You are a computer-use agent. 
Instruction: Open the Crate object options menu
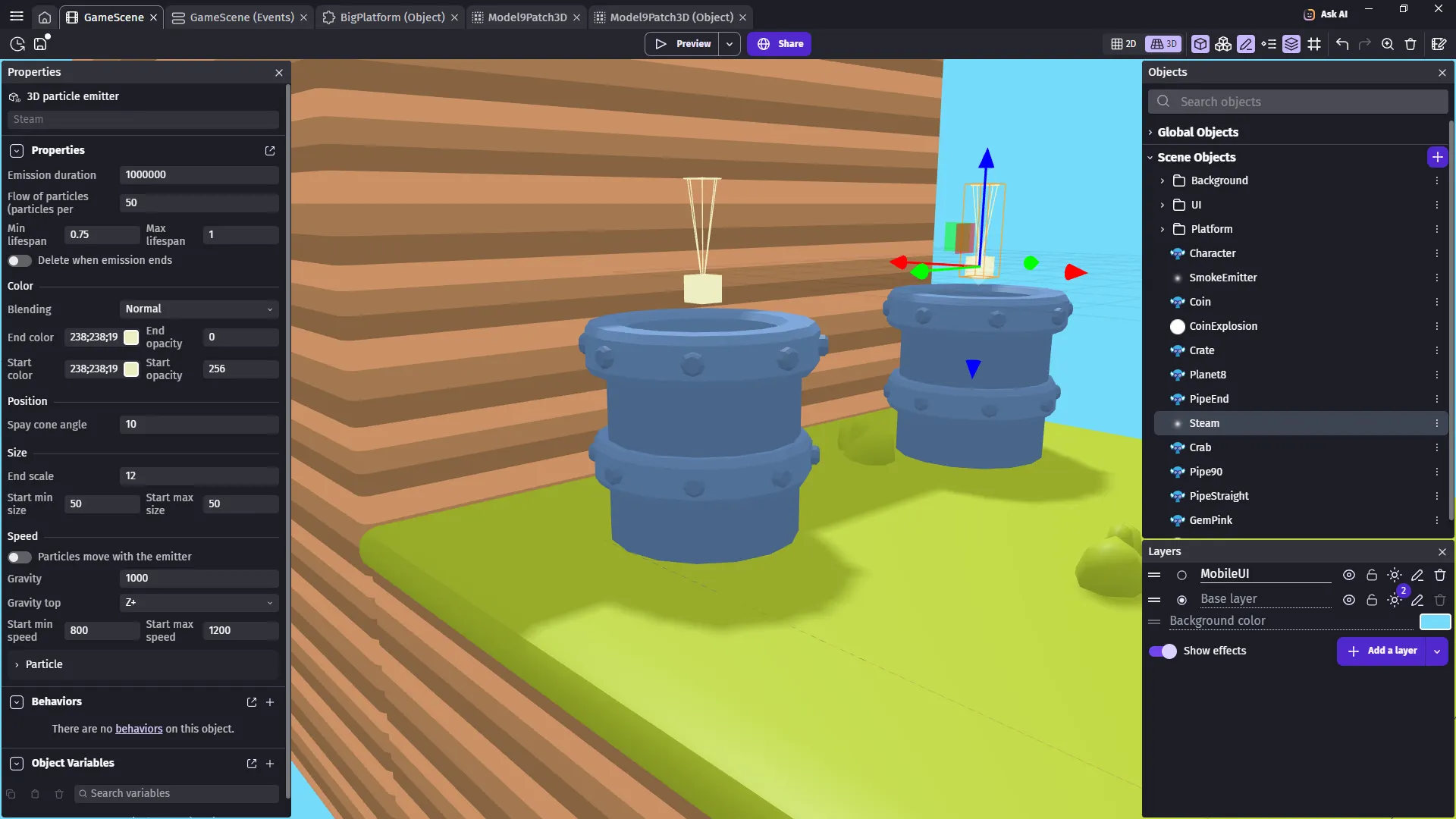[x=1436, y=350]
